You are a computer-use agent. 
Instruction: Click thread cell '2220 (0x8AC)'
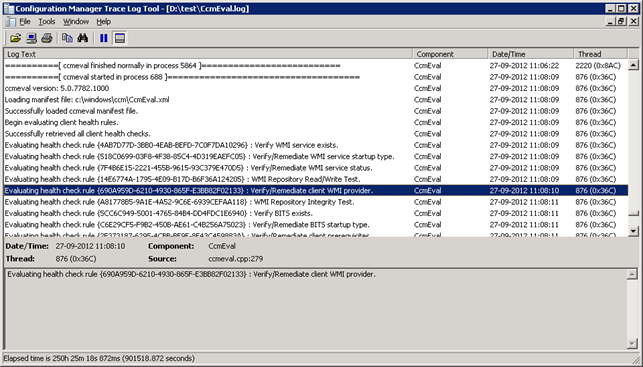click(598, 66)
